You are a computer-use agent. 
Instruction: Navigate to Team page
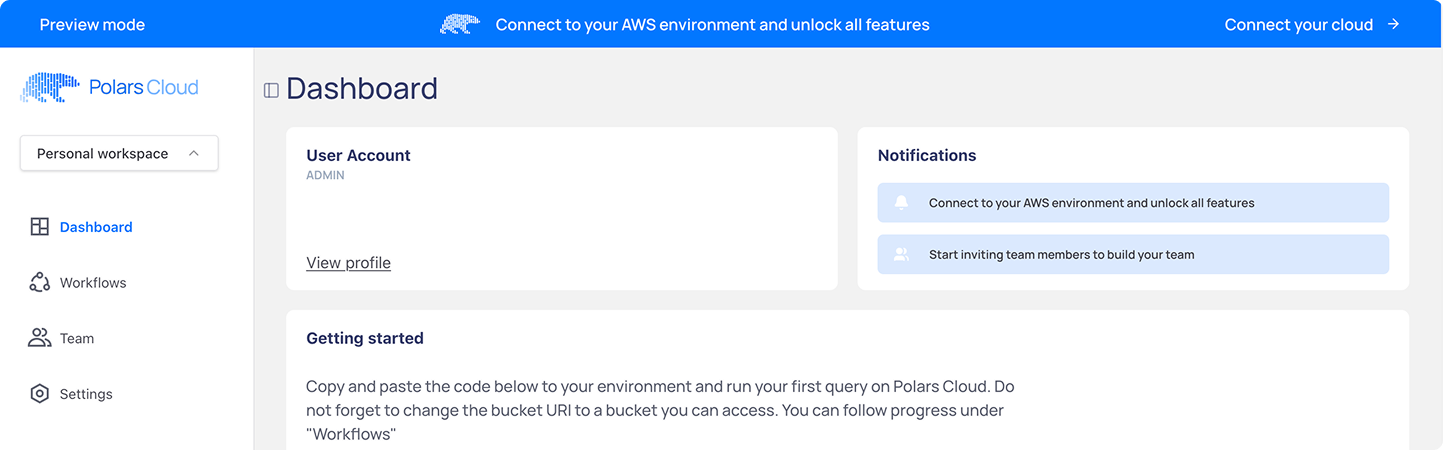pos(77,338)
